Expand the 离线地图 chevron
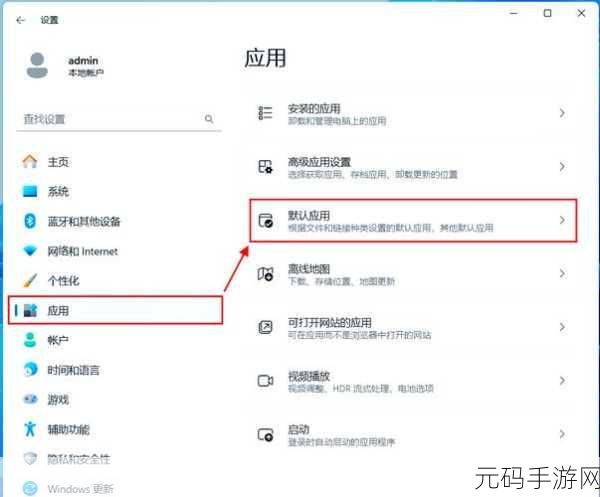 tap(562, 274)
